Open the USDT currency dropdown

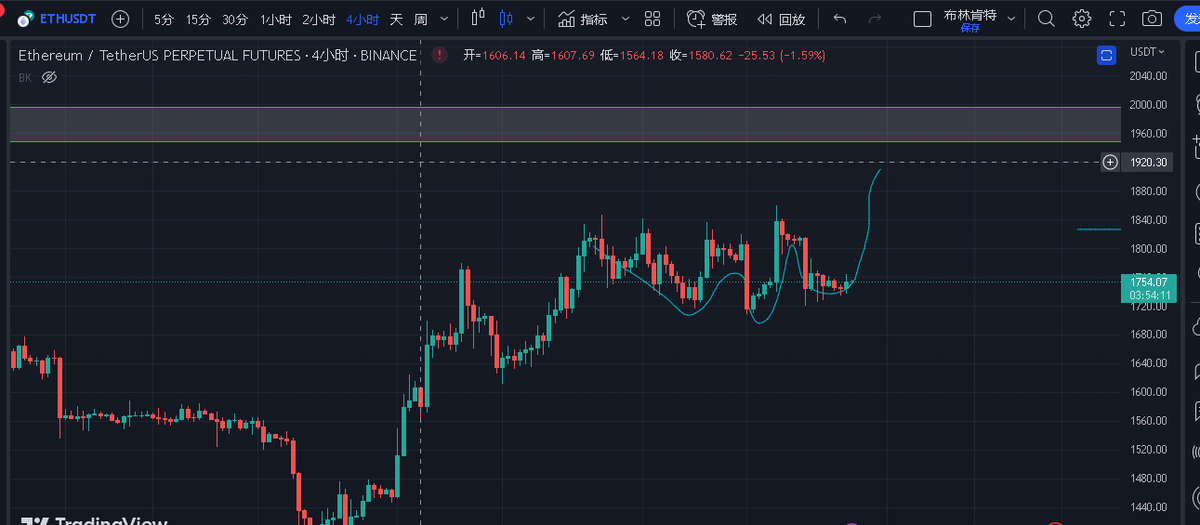(x=1148, y=51)
